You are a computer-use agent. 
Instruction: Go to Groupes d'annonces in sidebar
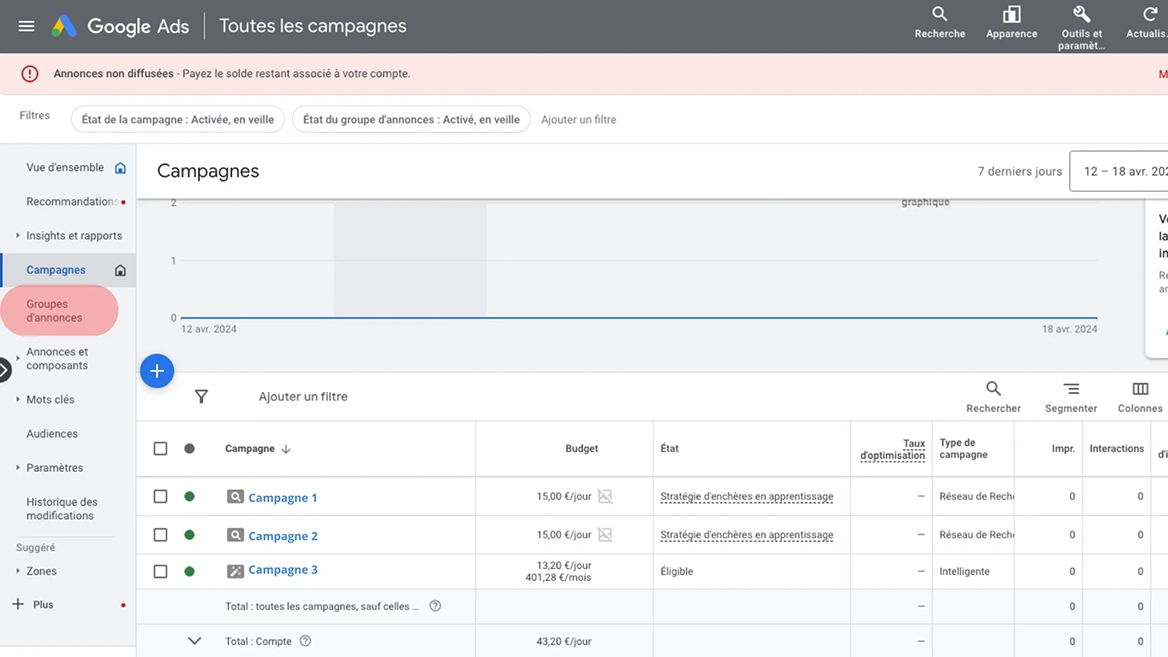[54, 311]
